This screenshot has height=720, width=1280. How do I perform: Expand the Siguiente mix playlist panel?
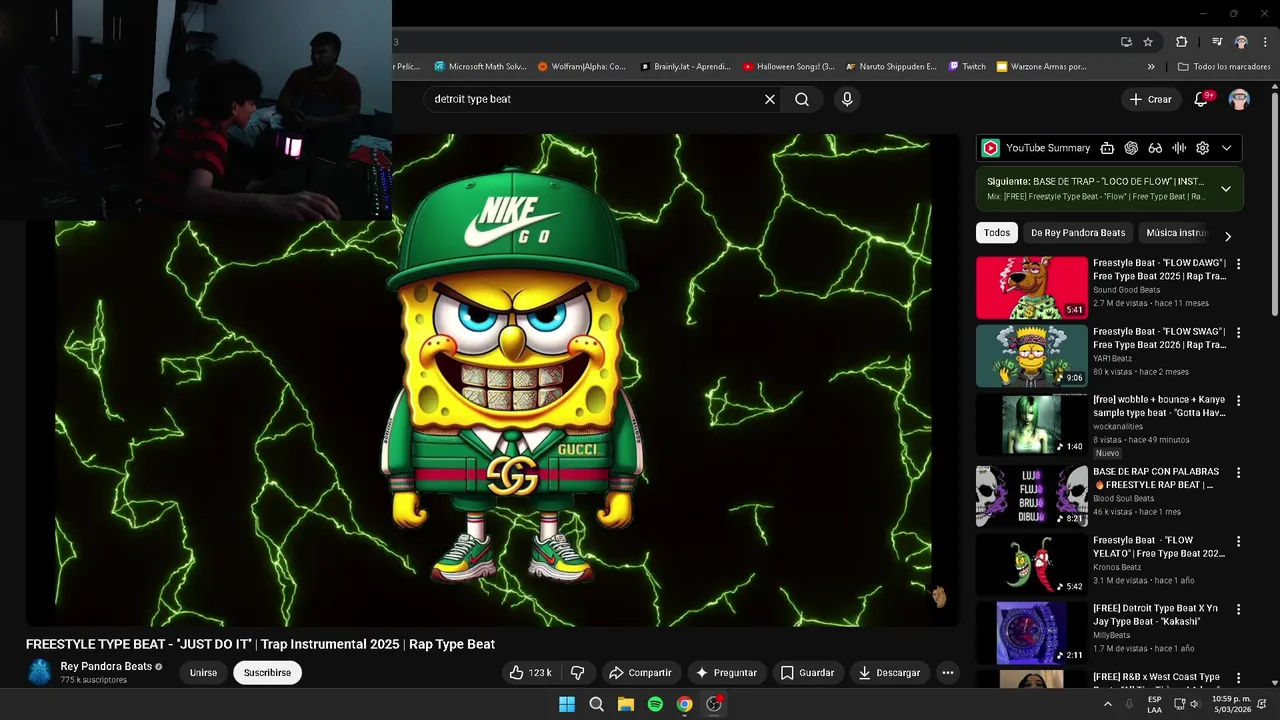tap(1226, 189)
